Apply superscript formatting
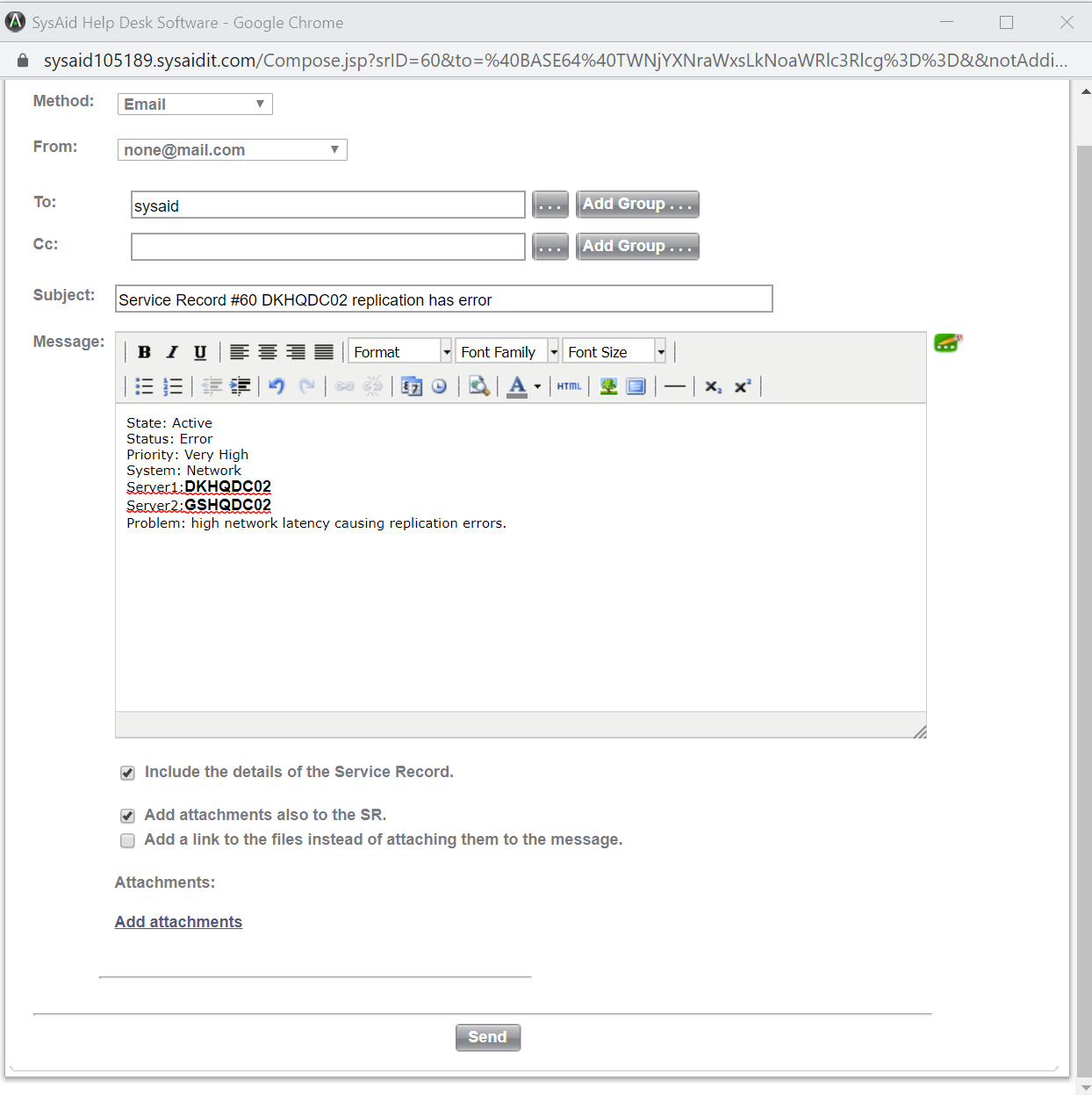This screenshot has width=1092, height=1095. 743,385
